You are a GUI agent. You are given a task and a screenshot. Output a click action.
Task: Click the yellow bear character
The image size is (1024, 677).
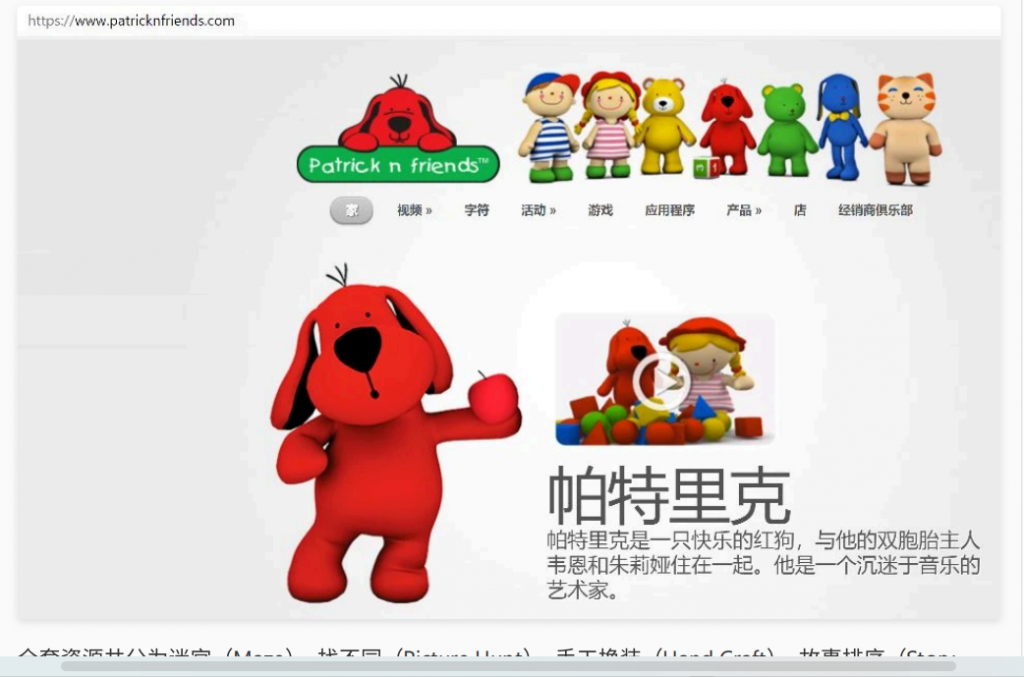click(x=664, y=126)
